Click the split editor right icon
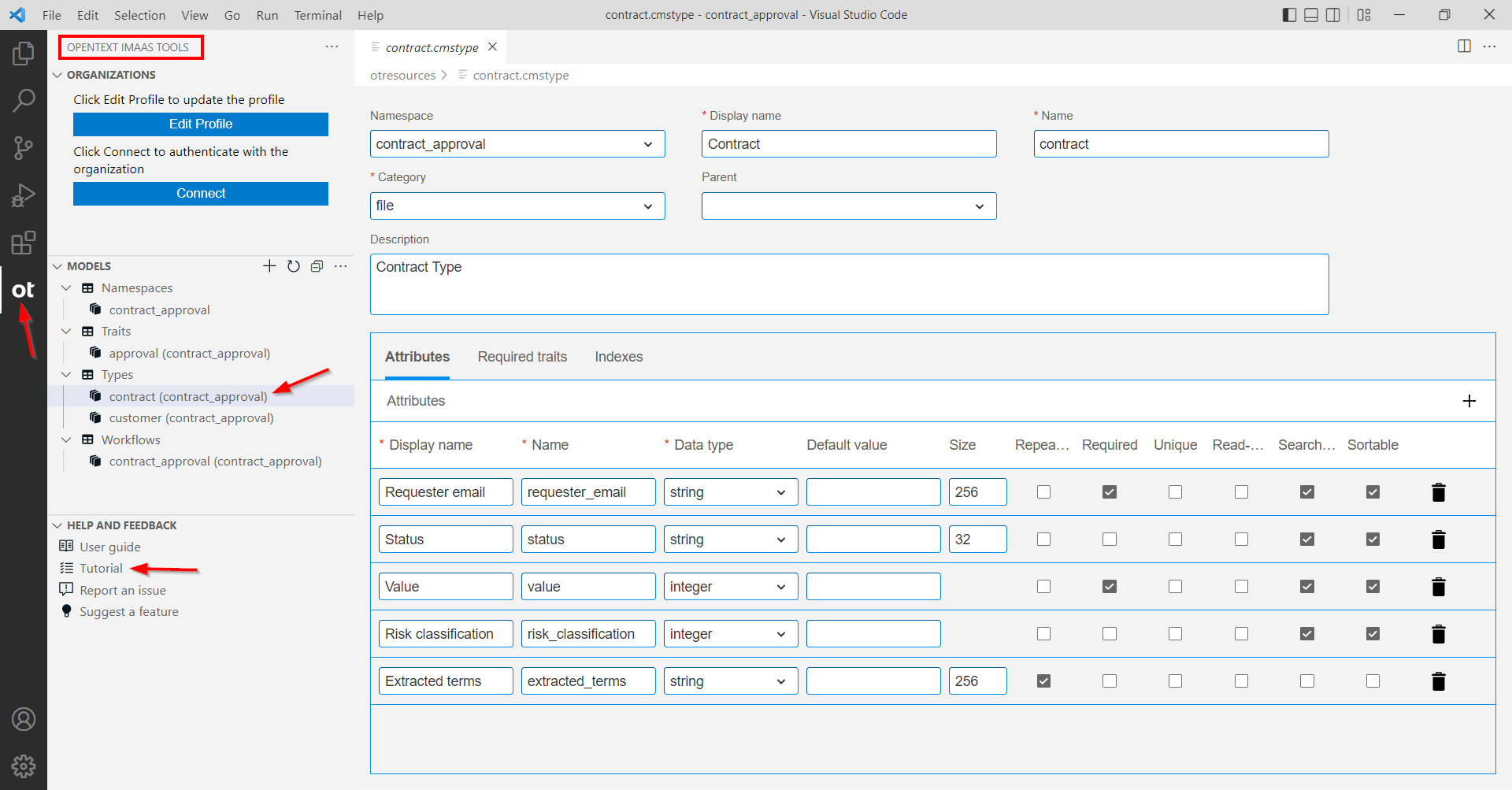The height and width of the screenshot is (790, 1512). point(1464,46)
